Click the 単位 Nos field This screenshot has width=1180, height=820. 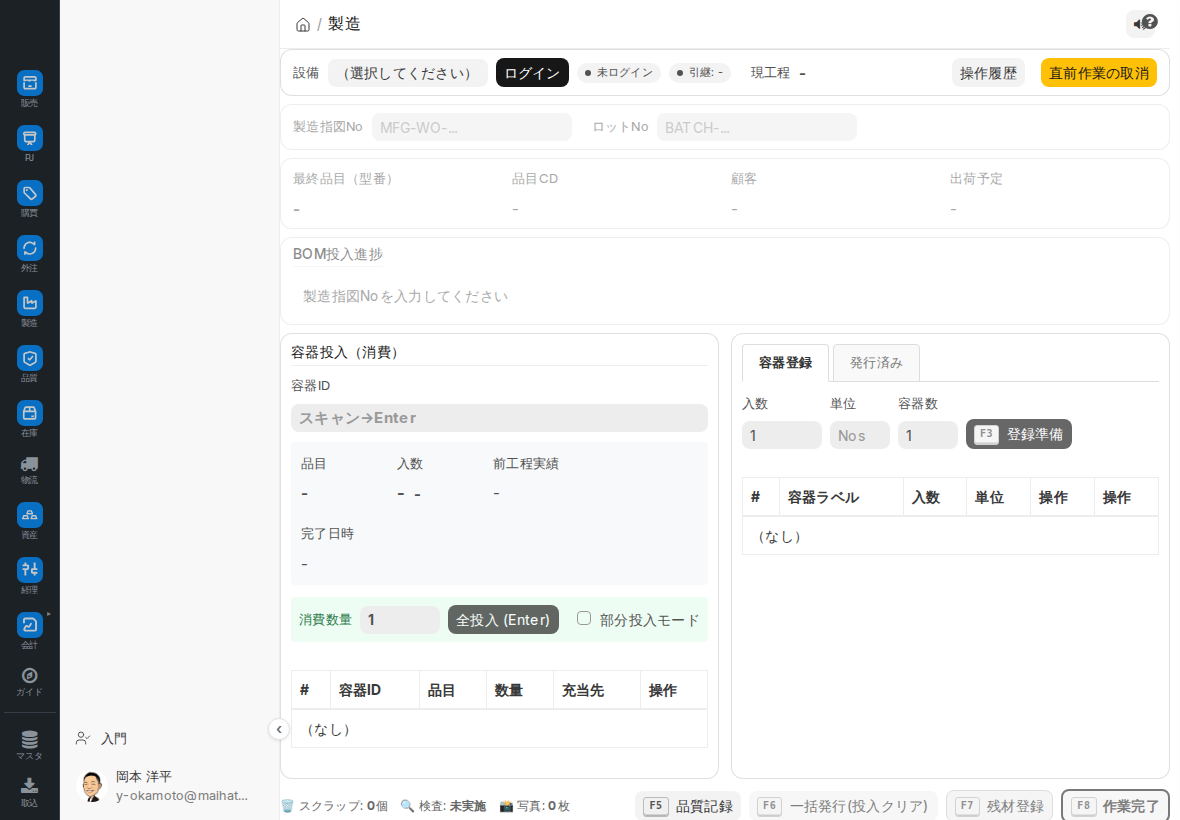[859, 436]
